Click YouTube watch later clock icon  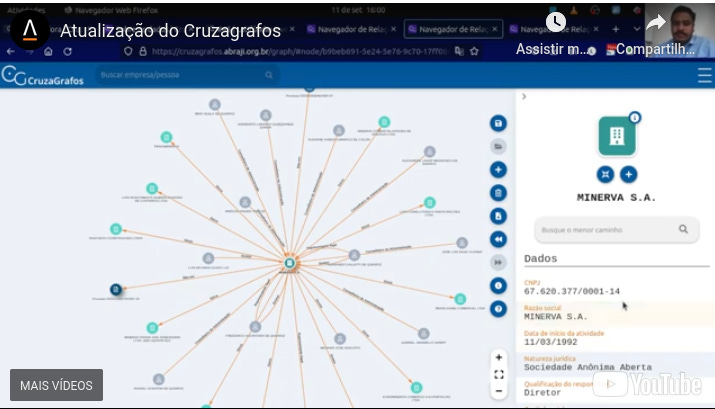coord(555,21)
